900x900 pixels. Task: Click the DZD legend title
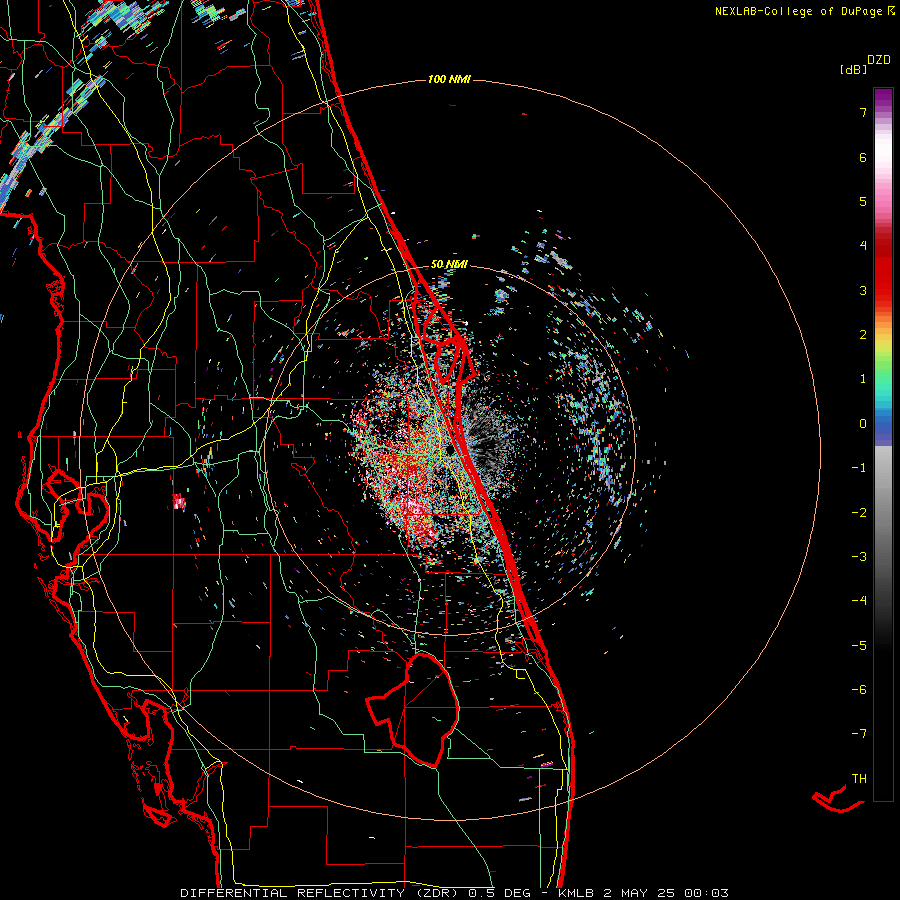[879, 60]
